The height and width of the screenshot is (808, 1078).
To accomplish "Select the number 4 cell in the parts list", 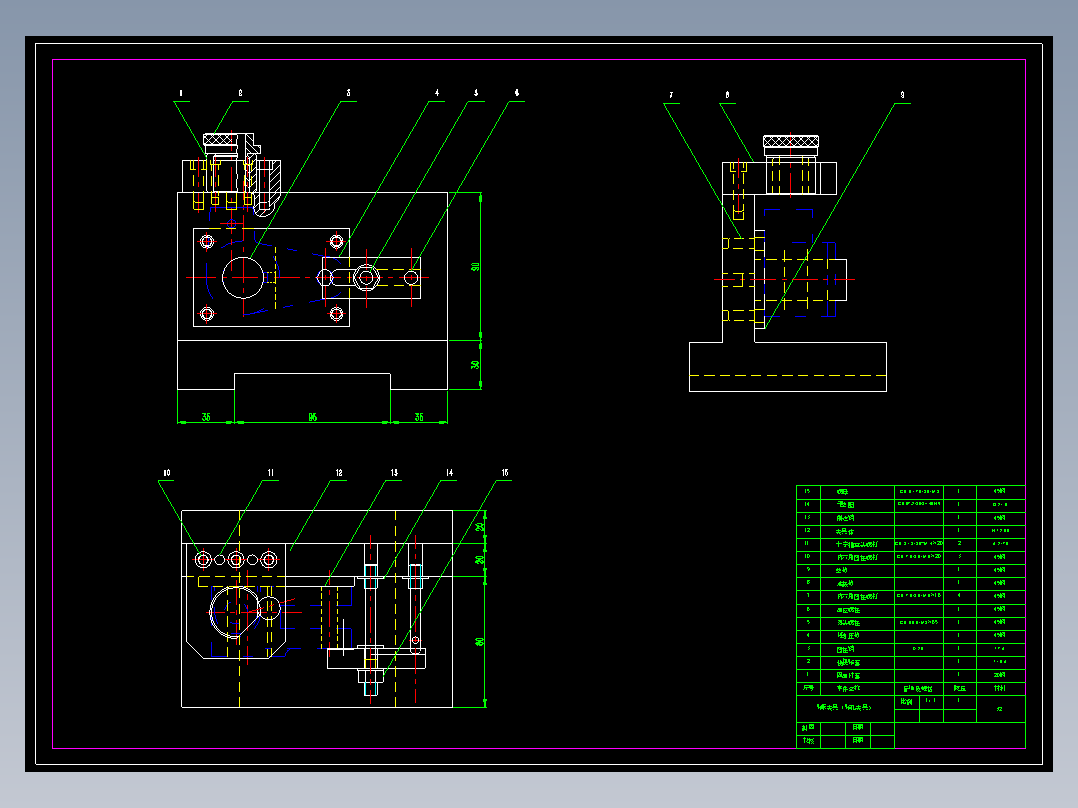I will (808, 635).
